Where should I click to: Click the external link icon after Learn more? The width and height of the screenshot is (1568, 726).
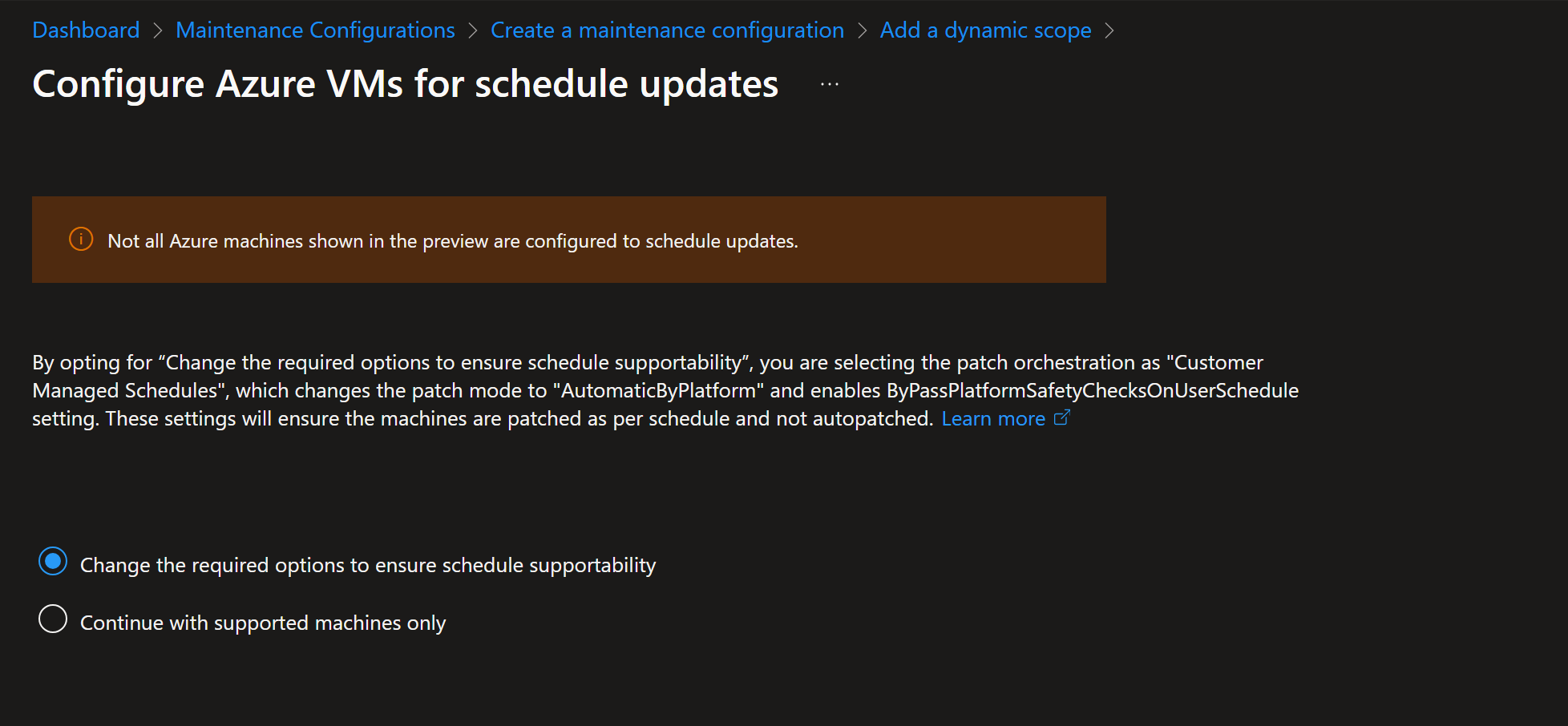1062,417
